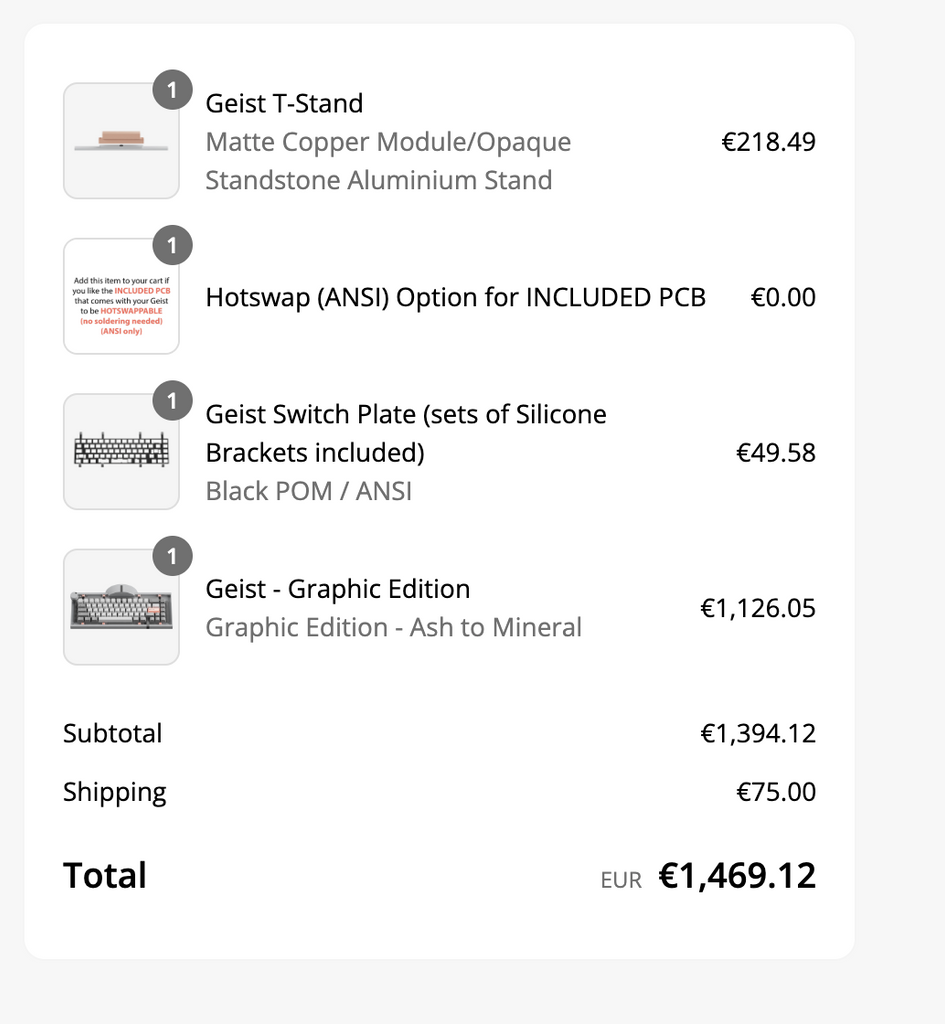This screenshot has height=1024, width=945.
Task: Select the Hotswap (ANSI) Option product title
Action: tap(455, 297)
